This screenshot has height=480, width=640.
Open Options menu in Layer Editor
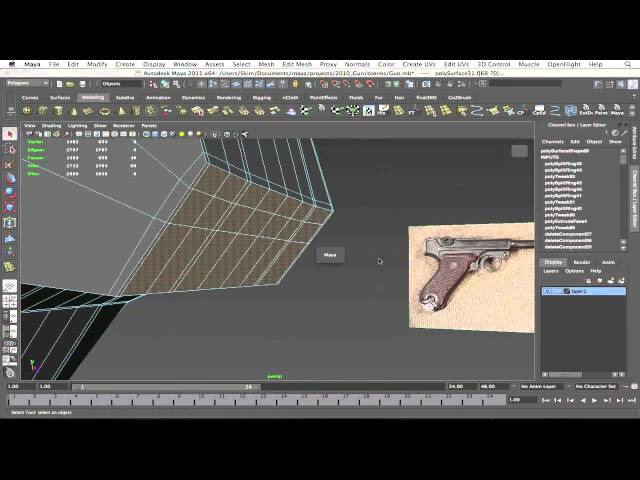pos(574,271)
